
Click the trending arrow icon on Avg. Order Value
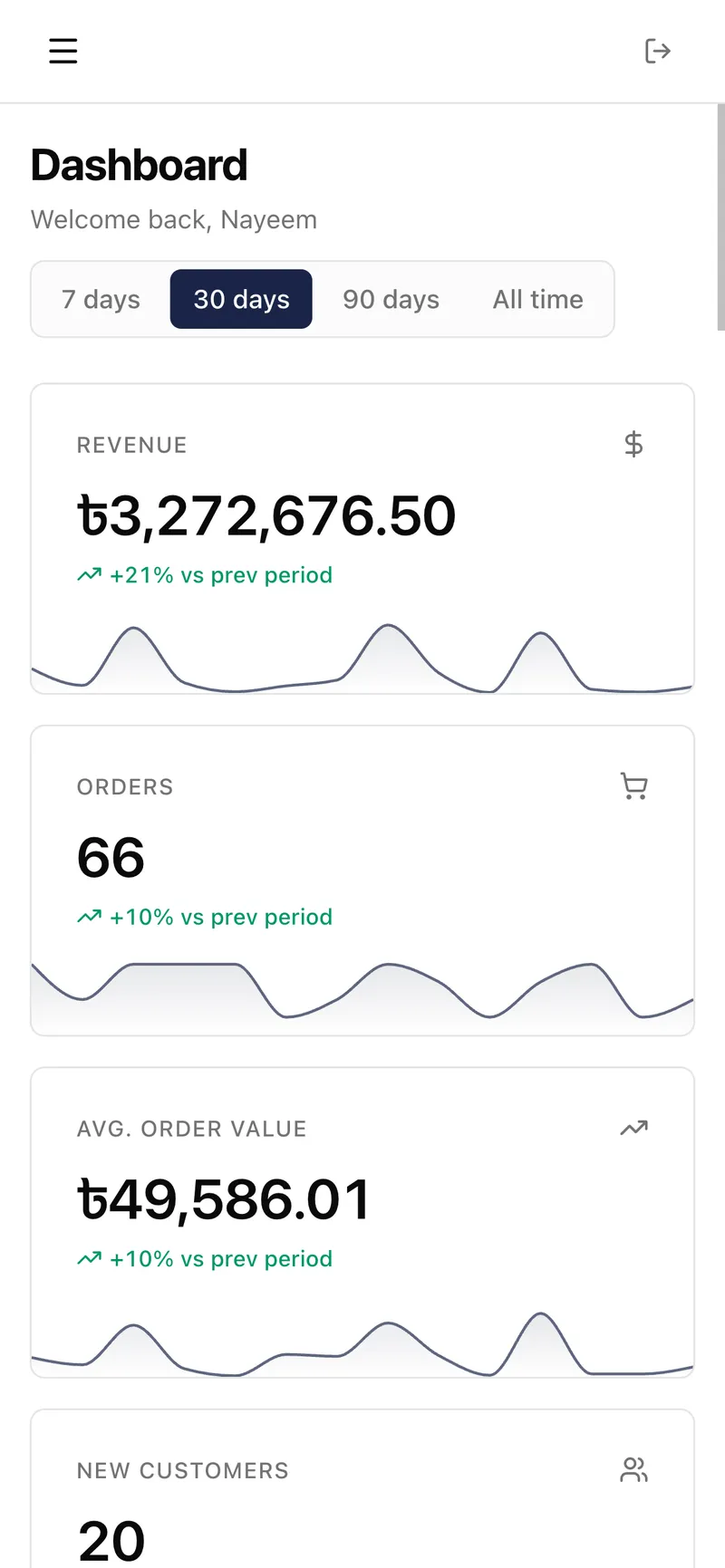pyautogui.click(x=634, y=1128)
